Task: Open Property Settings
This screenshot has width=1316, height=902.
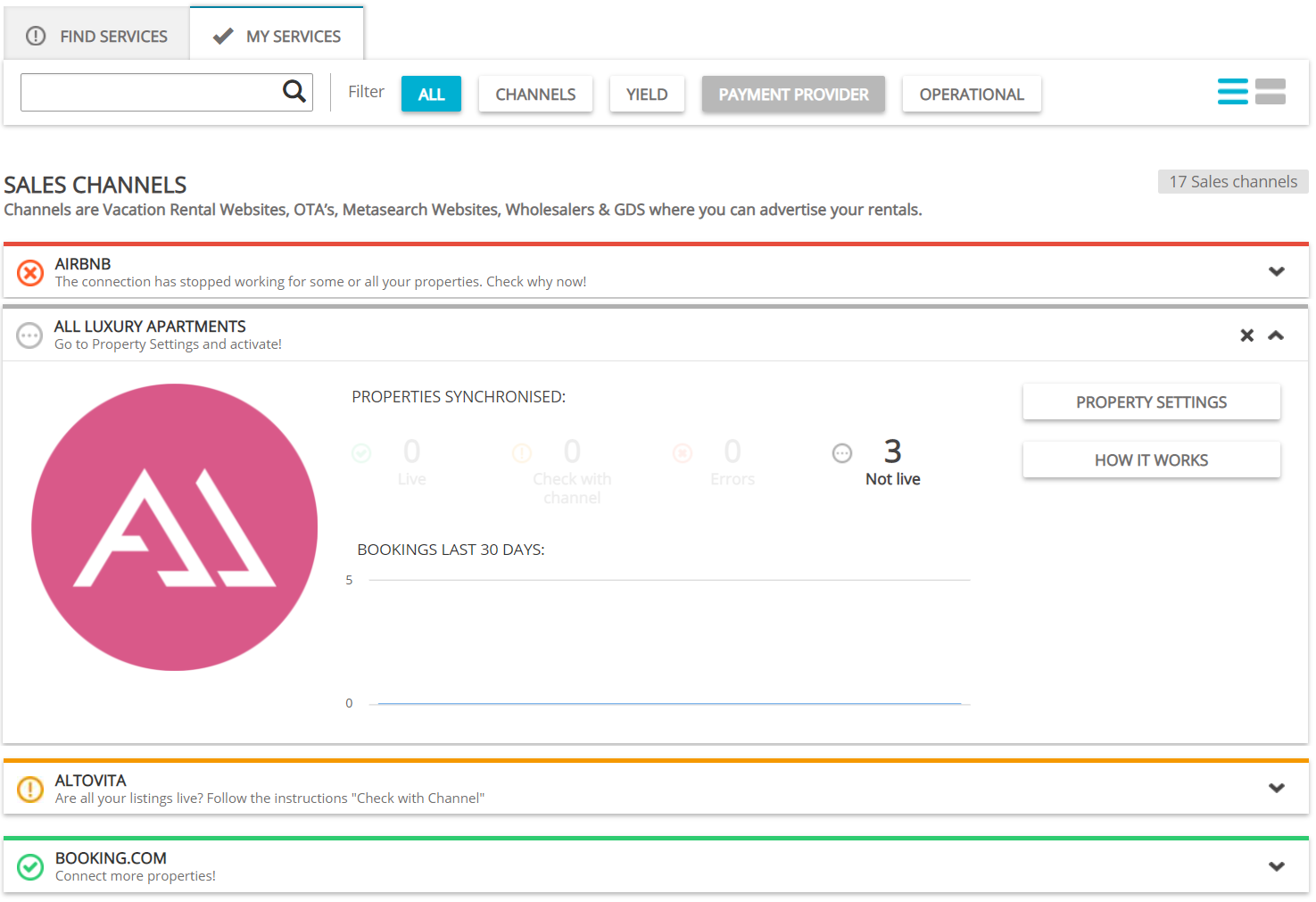Action: 1151,401
